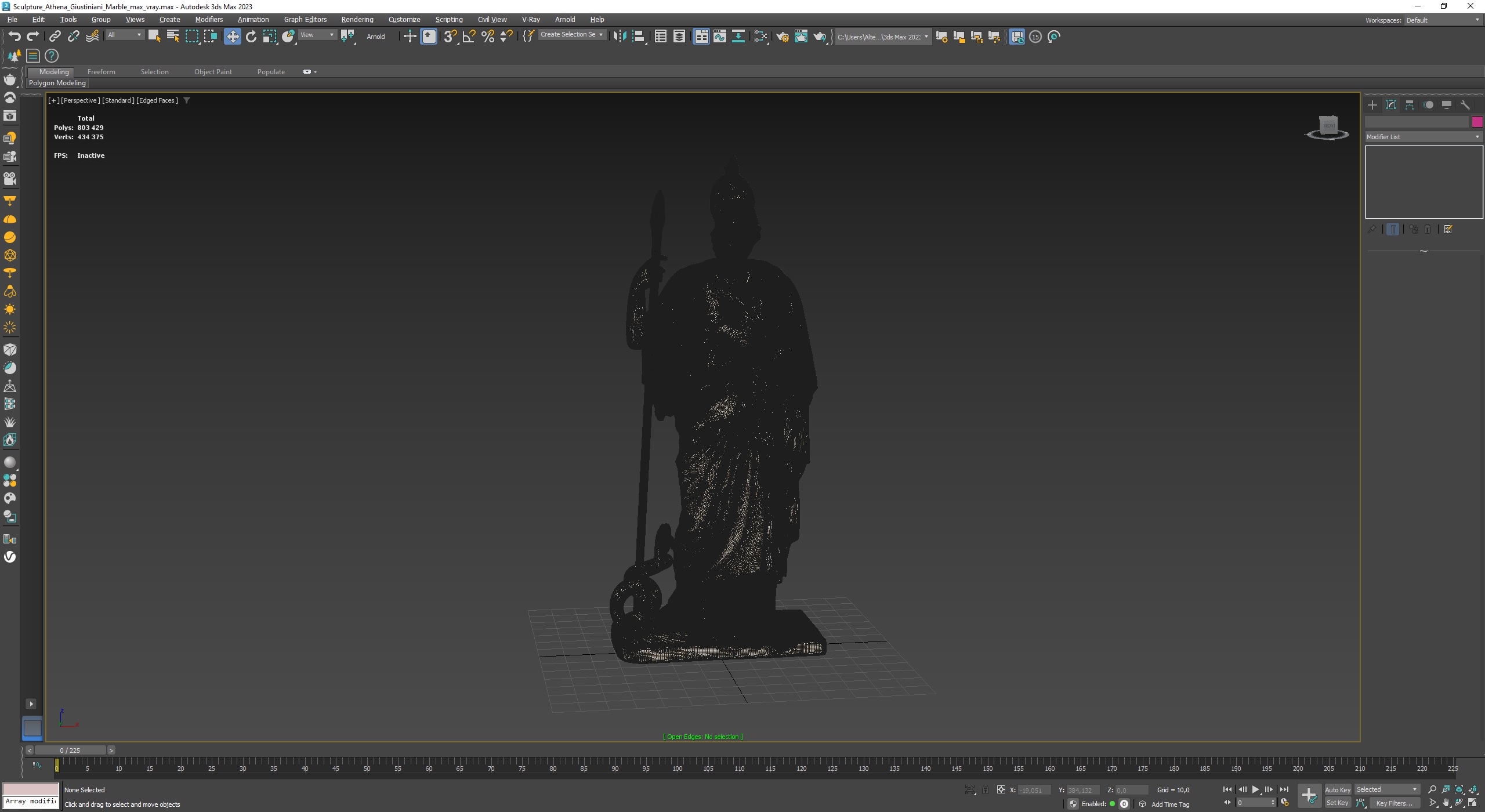Viewport: 1485px width, 812px height.
Task: Toggle the Ribbon display button
Action: point(701,37)
